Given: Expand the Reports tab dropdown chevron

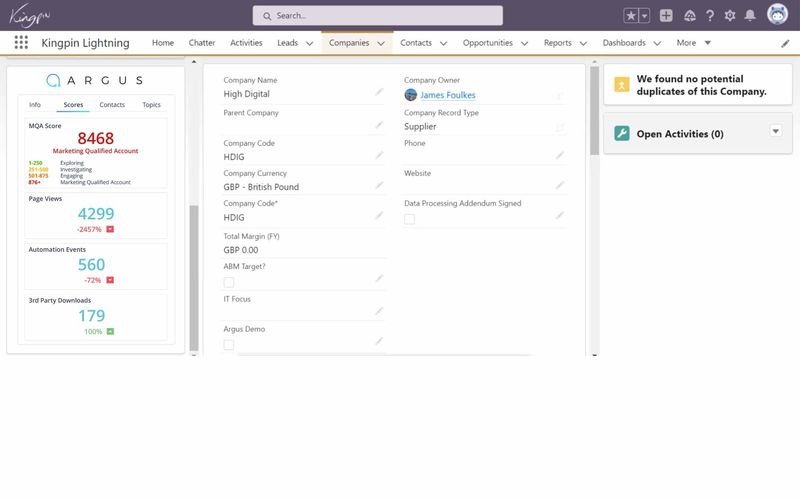Looking at the screenshot, I should point(583,43).
